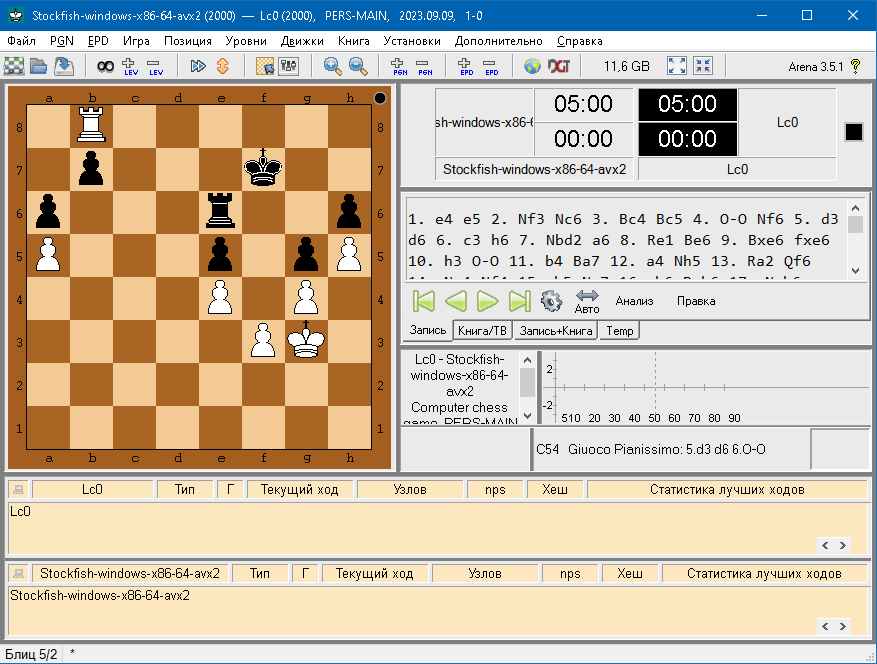Viewport: 877px width, 664px height.
Task: Jump to the first move of the game
Action: point(423,301)
